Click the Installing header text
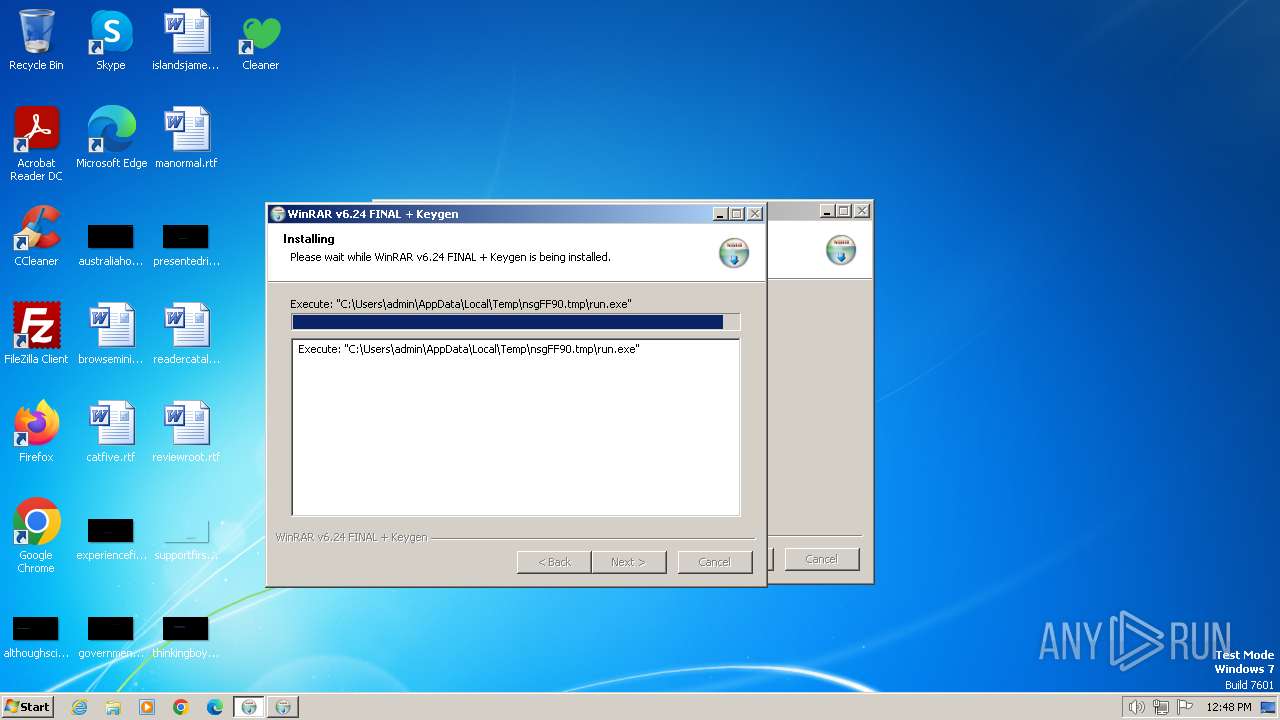Screen dimensions: 1280x720 [x=309, y=239]
